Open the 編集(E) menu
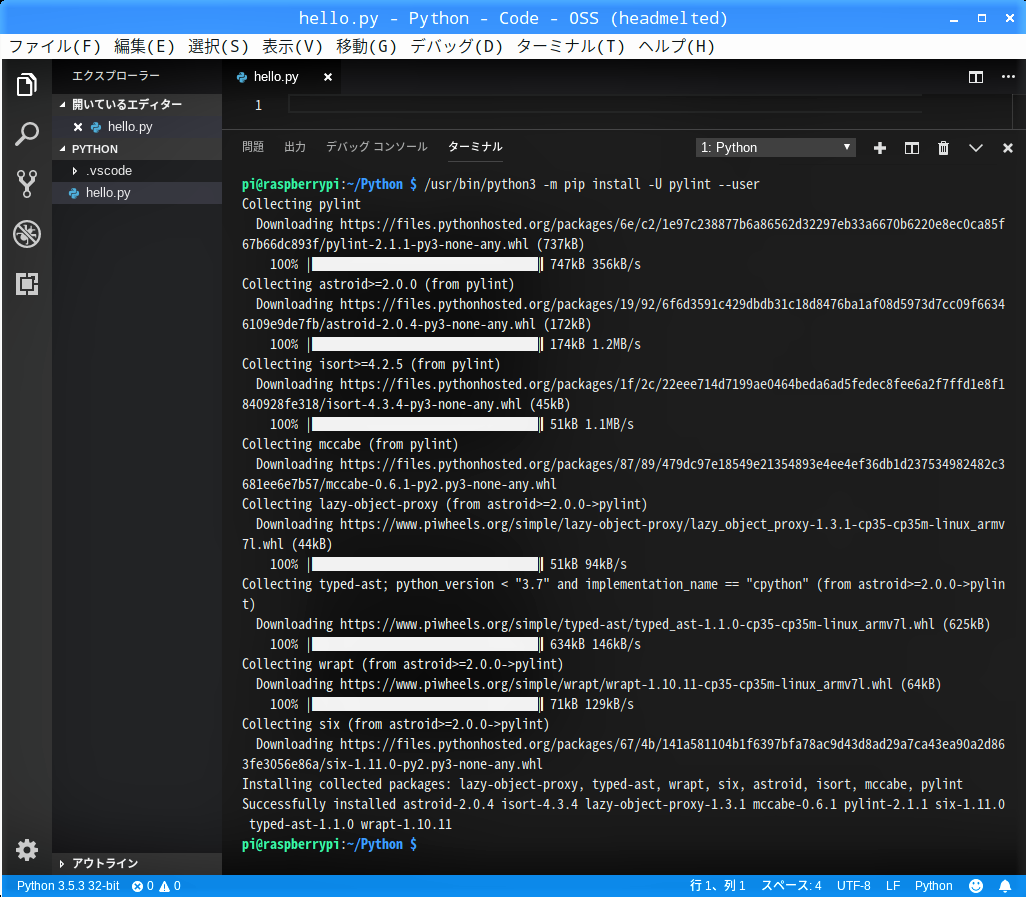 coord(145,46)
